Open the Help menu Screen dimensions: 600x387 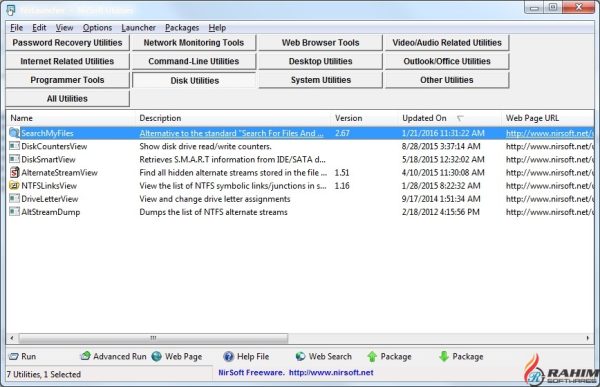217,28
